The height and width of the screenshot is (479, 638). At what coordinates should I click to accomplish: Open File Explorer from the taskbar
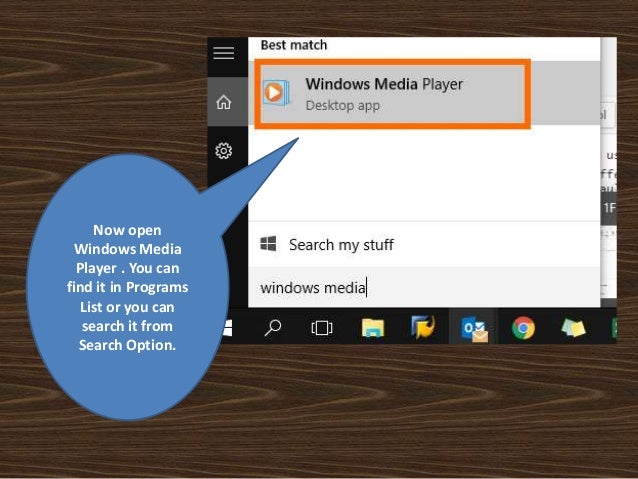pos(373,328)
